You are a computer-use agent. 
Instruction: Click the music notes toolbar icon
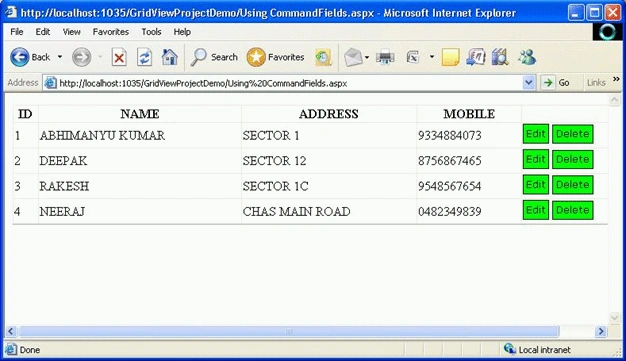point(475,57)
